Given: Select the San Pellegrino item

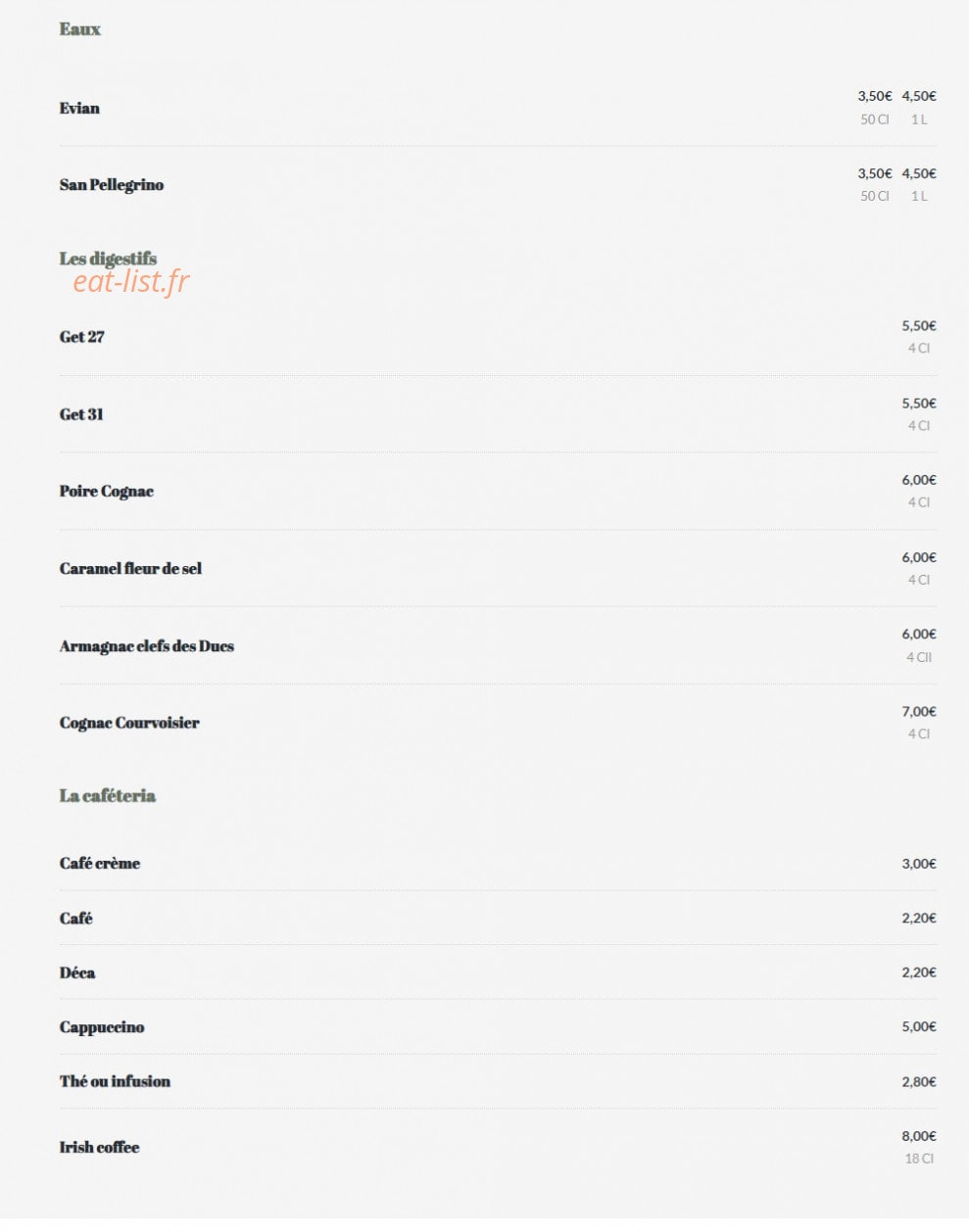Looking at the screenshot, I should 112,185.
